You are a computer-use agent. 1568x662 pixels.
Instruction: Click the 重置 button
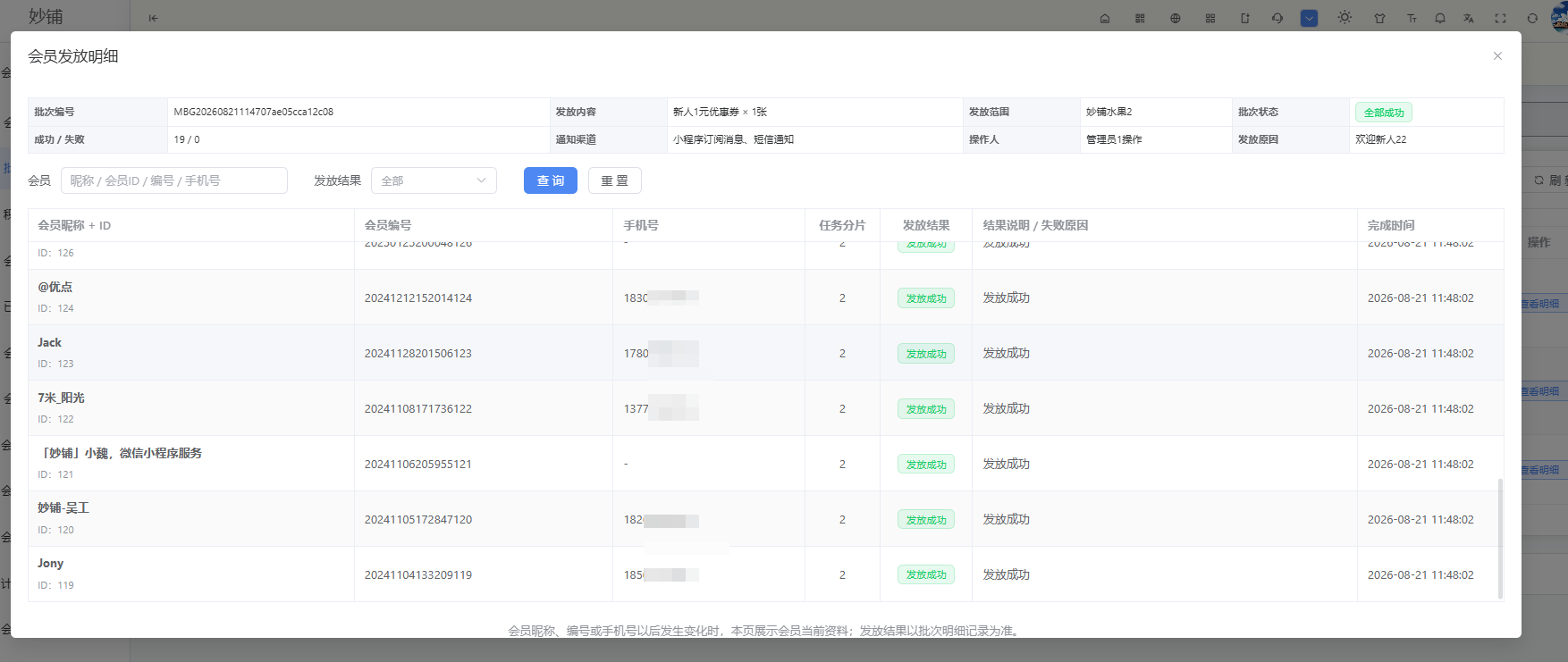pos(615,180)
